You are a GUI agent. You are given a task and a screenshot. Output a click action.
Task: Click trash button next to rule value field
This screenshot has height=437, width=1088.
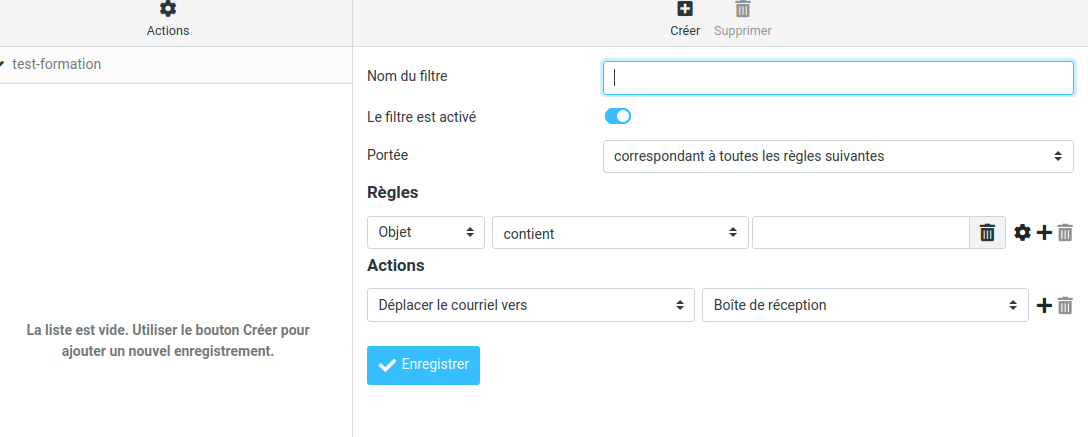point(987,233)
